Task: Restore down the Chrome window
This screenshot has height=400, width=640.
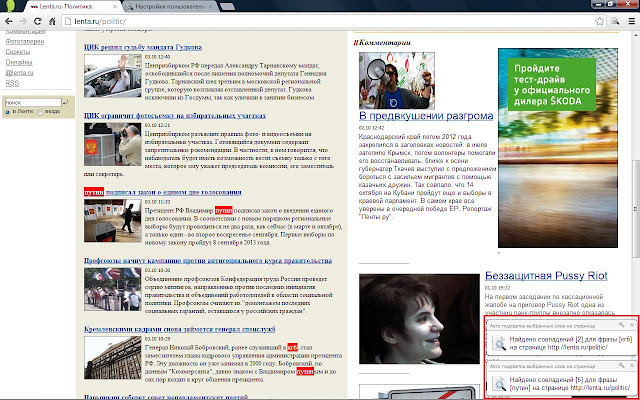Action: coord(611,3)
